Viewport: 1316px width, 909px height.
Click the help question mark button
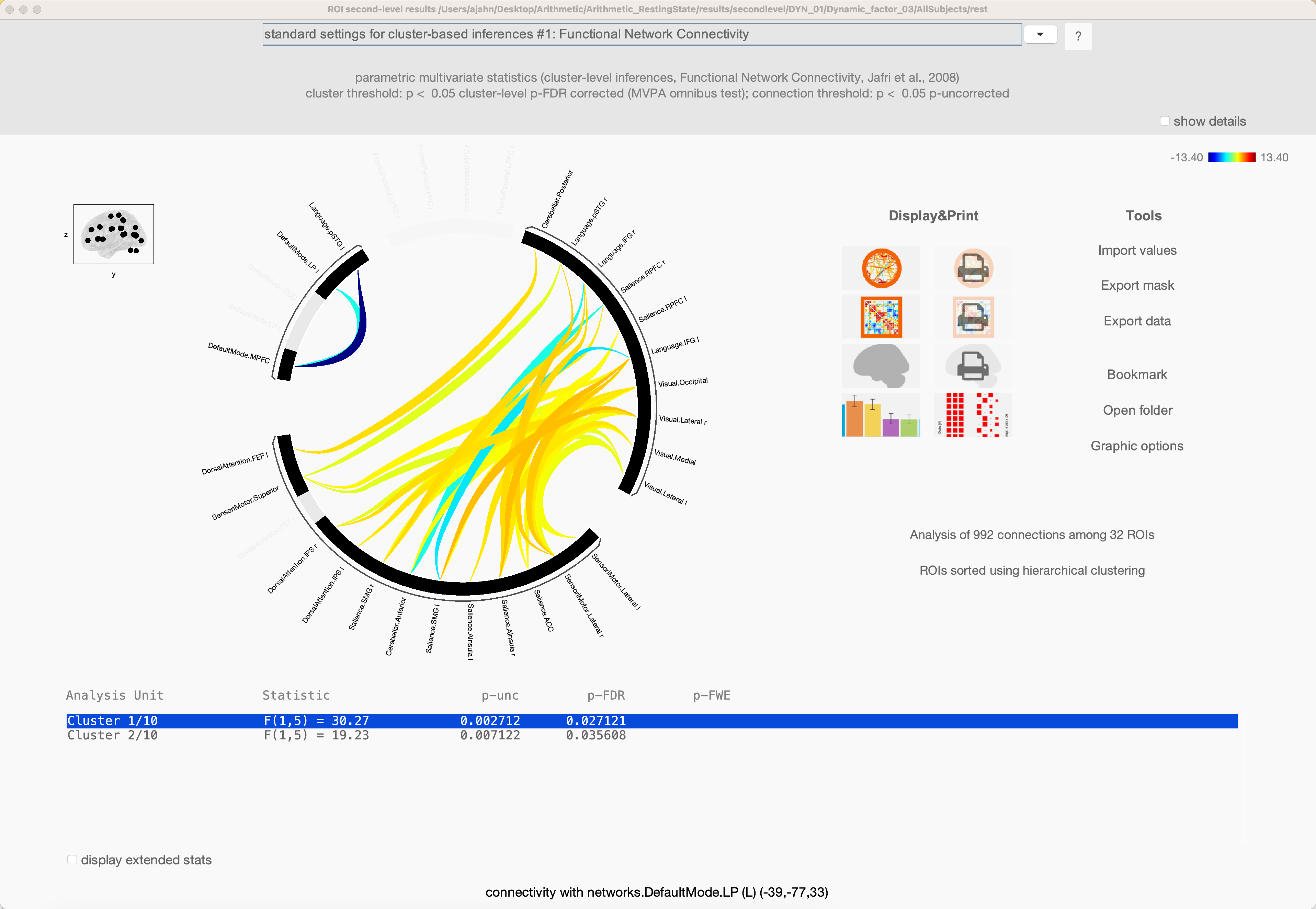[1078, 36]
